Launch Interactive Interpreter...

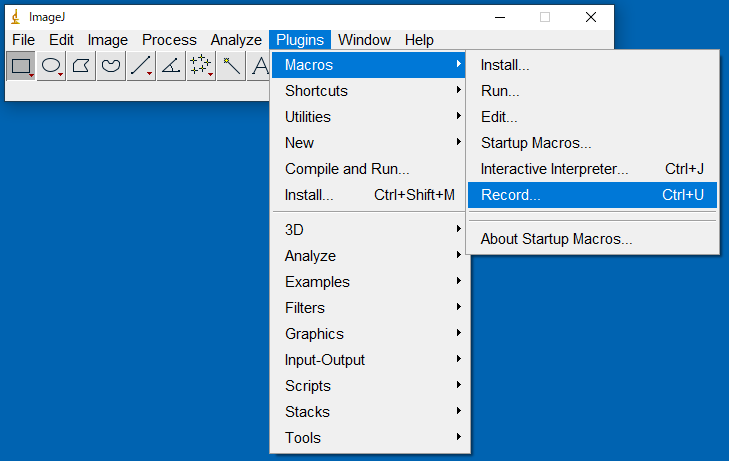[592, 169]
